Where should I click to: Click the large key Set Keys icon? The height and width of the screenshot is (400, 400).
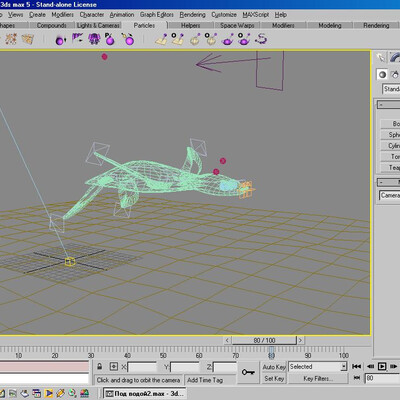pyautogui.click(x=248, y=372)
